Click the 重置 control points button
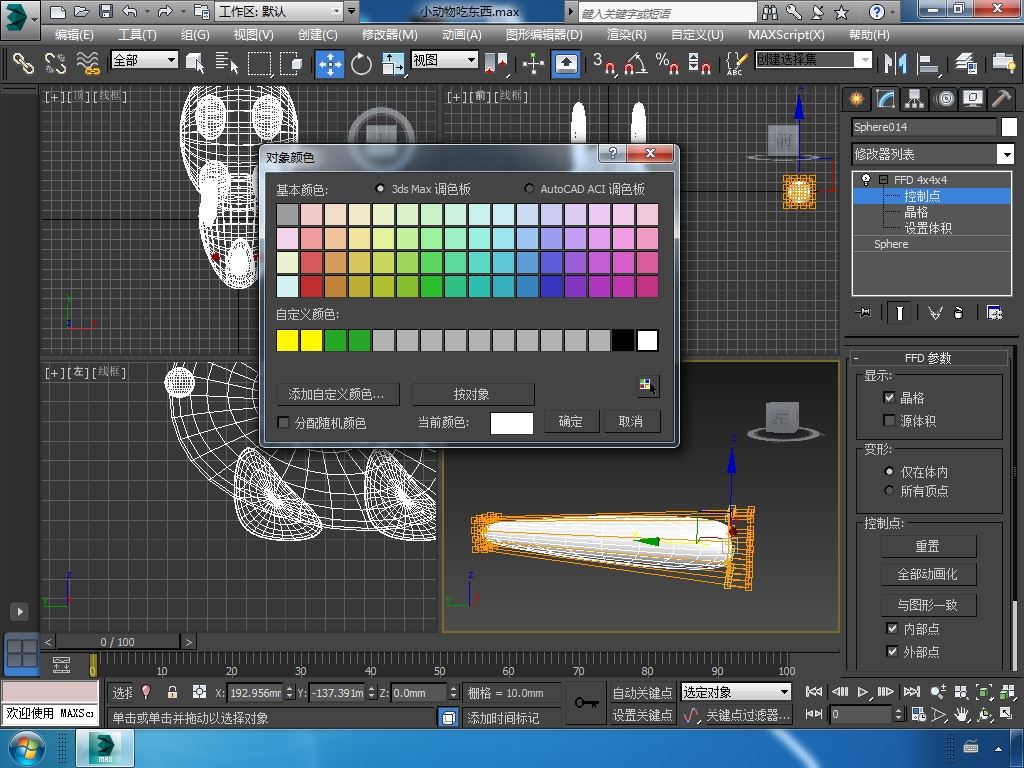Viewport: 1024px width, 768px height. 928,546
